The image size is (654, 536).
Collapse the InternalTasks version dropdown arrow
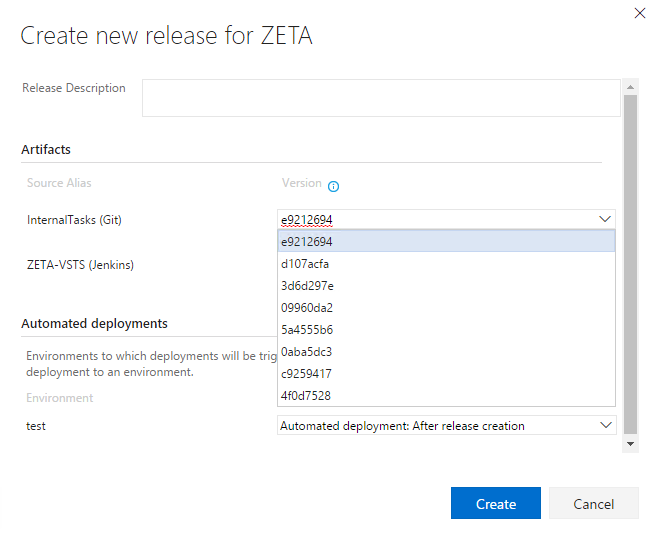604,219
